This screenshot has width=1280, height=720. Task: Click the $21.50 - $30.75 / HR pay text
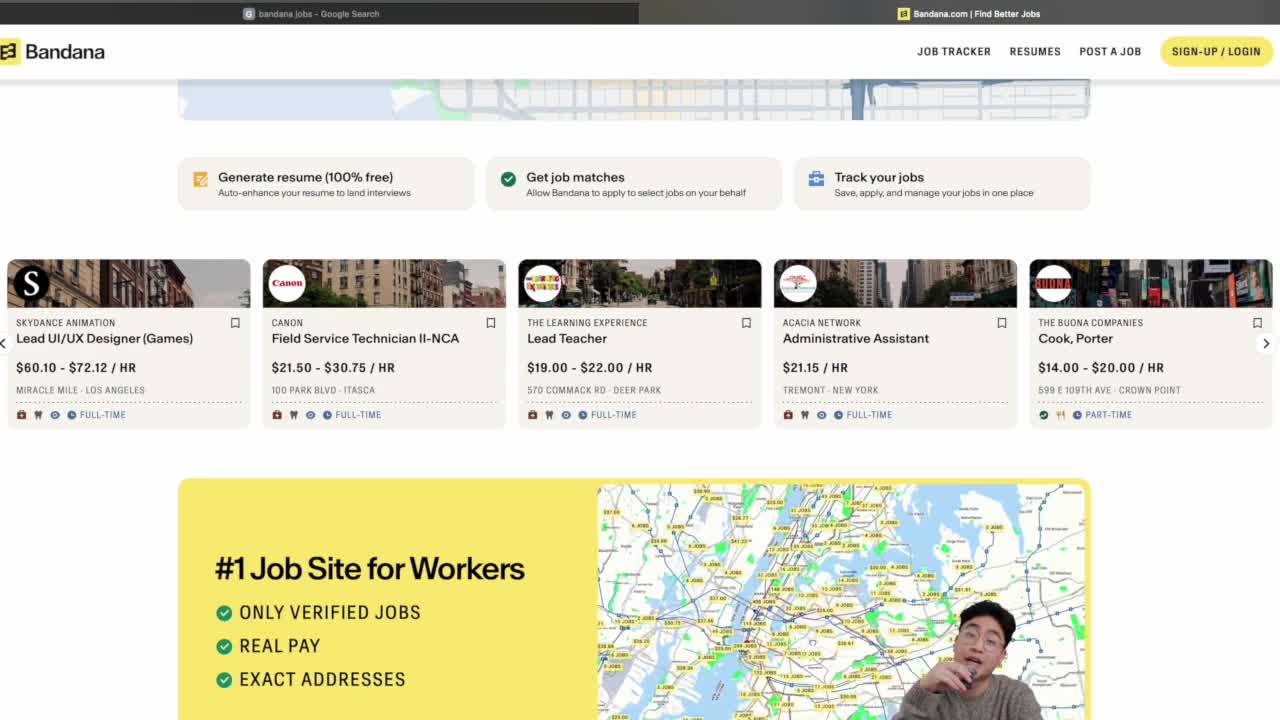[333, 368]
